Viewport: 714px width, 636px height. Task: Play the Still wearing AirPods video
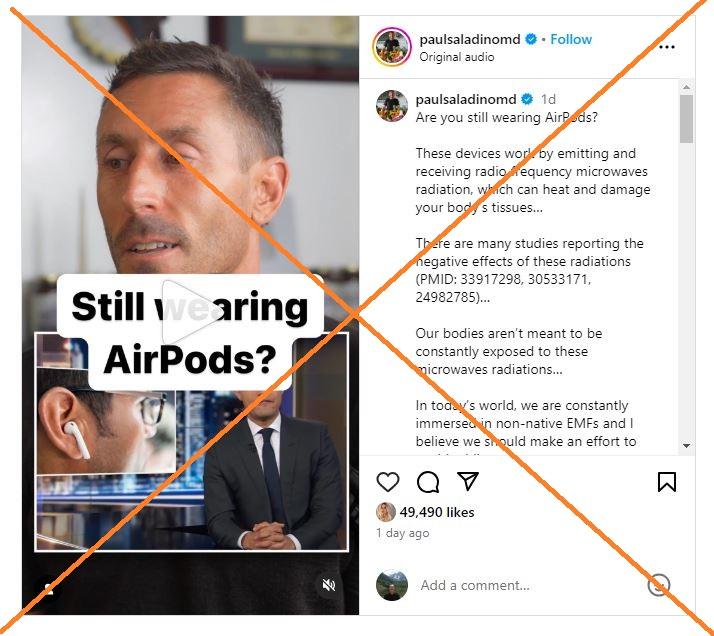(190, 313)
